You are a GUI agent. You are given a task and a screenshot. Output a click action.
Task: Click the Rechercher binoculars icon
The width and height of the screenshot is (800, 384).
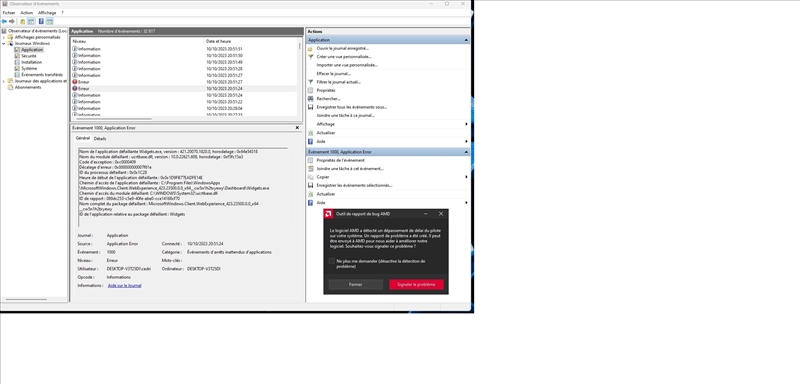click(x=311, y=99)
